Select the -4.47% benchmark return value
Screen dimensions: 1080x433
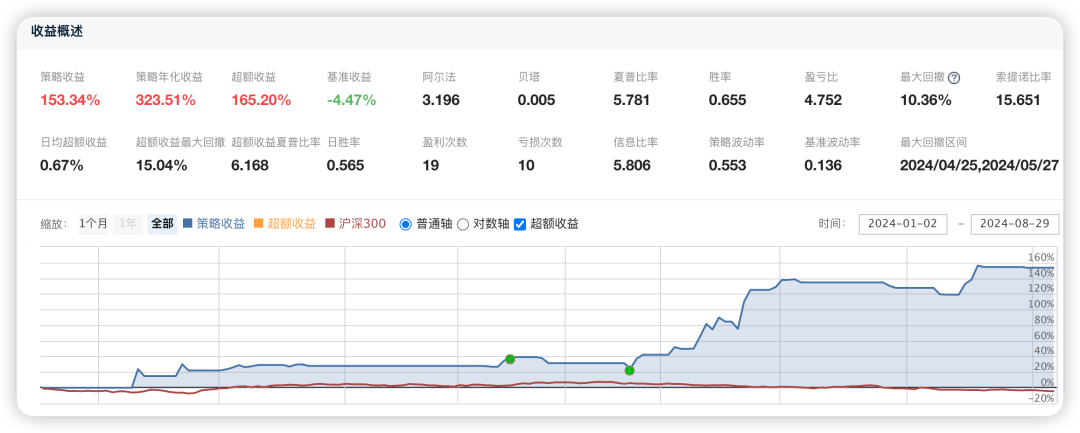pos(351,100)
